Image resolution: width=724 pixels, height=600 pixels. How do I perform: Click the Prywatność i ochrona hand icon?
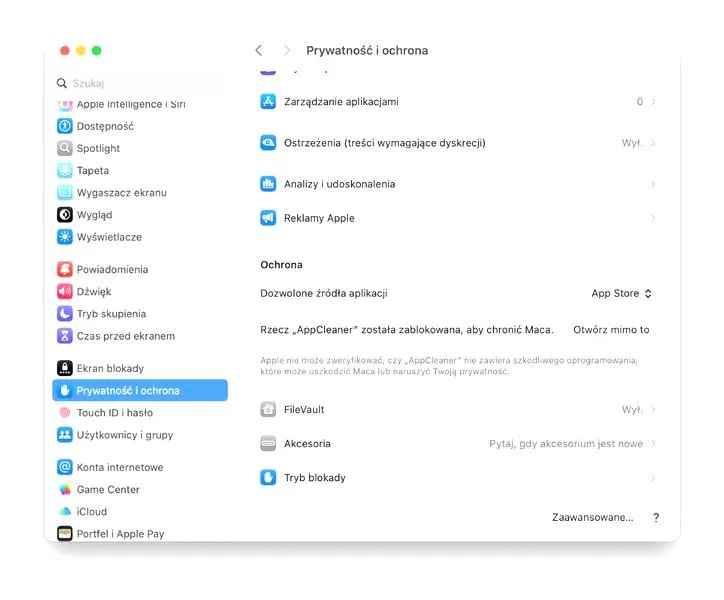coord(65,390)
